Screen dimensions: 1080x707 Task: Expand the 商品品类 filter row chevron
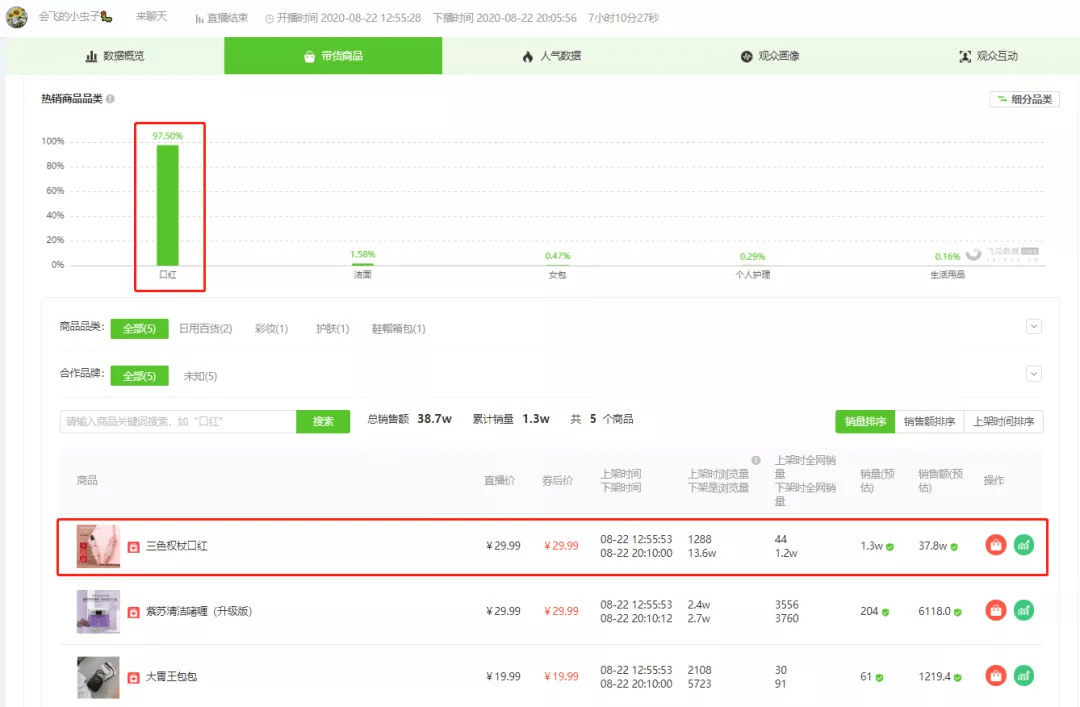(x=1034, y=327)
